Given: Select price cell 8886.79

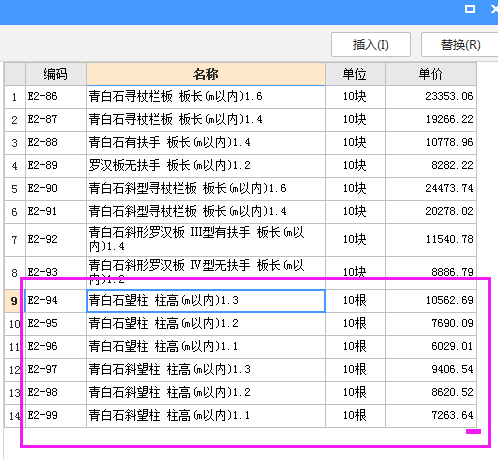Looking at the screenshot, I should (x=431, y=273).
